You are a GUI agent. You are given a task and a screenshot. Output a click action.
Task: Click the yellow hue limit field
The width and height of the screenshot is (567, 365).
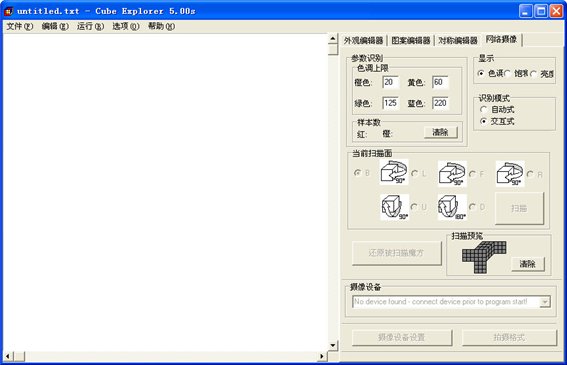pos(440,82)
